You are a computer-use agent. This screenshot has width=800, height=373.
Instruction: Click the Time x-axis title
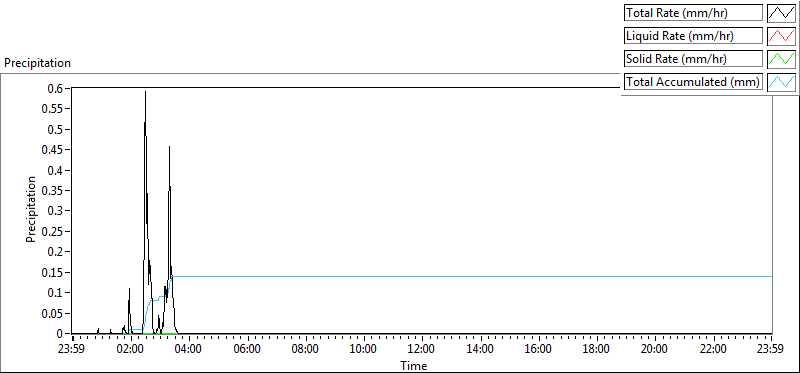[x=414, y=365]
